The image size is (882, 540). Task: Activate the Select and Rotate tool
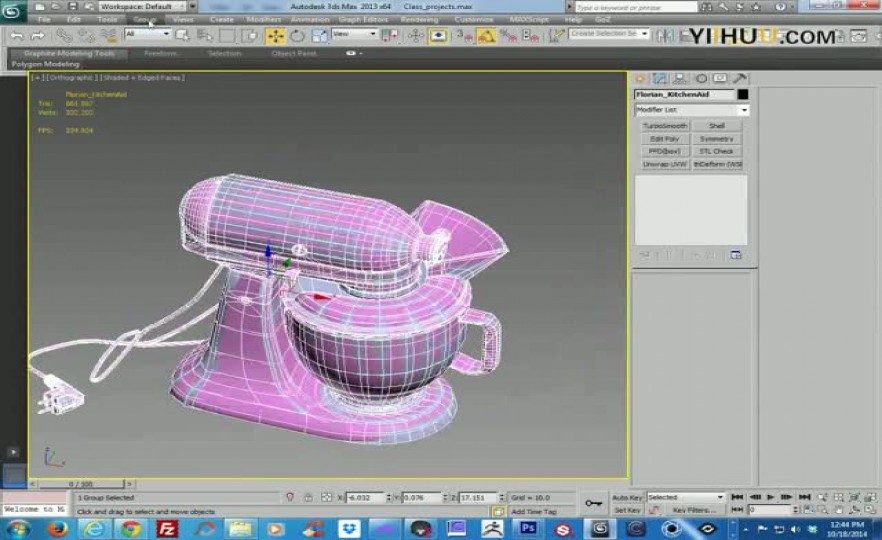297,36
